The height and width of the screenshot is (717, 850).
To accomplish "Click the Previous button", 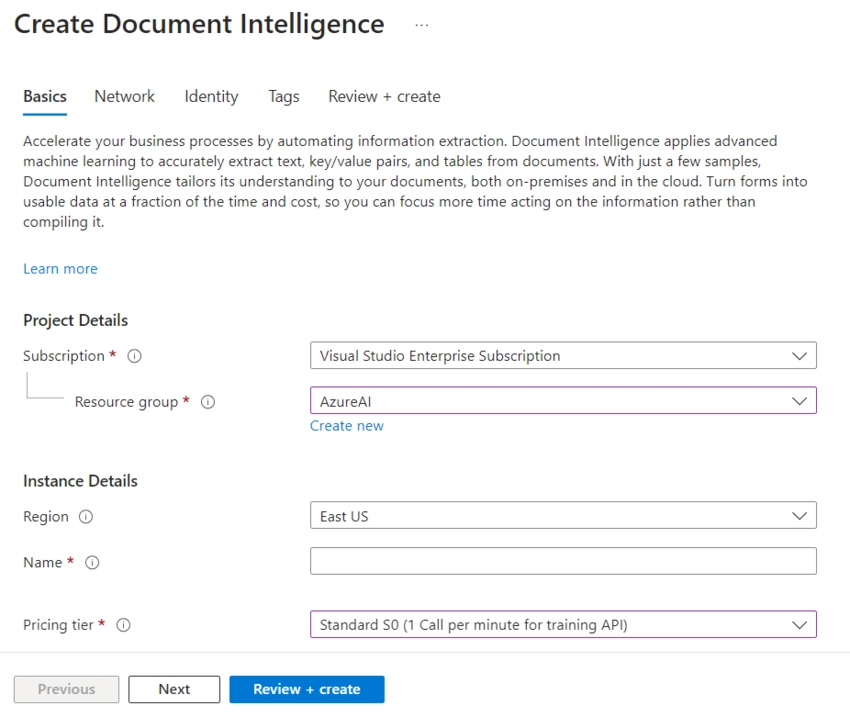I will [66, 689].
